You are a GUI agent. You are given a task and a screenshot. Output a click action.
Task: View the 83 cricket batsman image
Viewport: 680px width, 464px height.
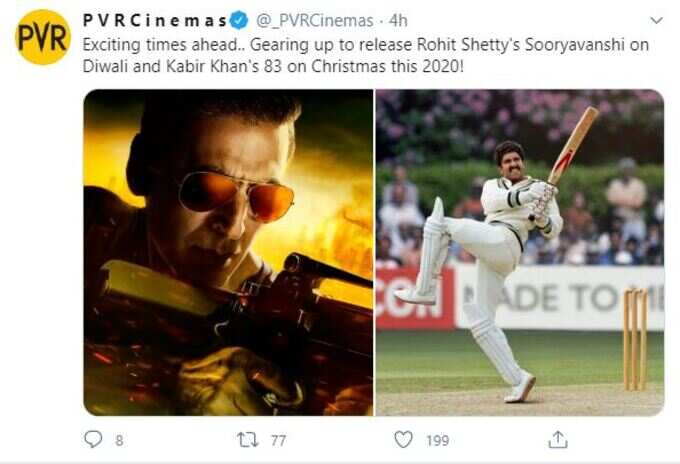click(x=520, y=252)
